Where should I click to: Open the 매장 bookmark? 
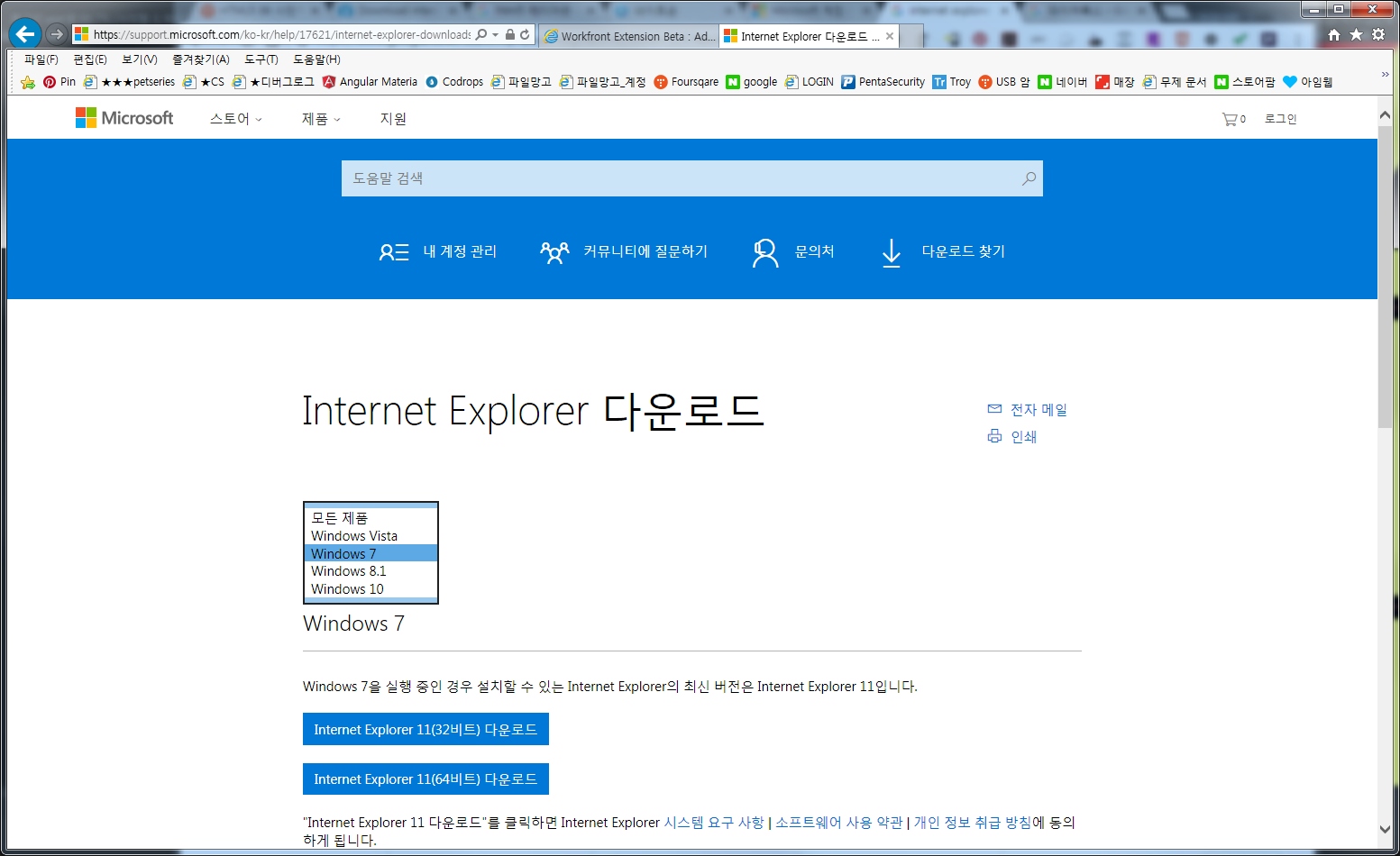1115,82
